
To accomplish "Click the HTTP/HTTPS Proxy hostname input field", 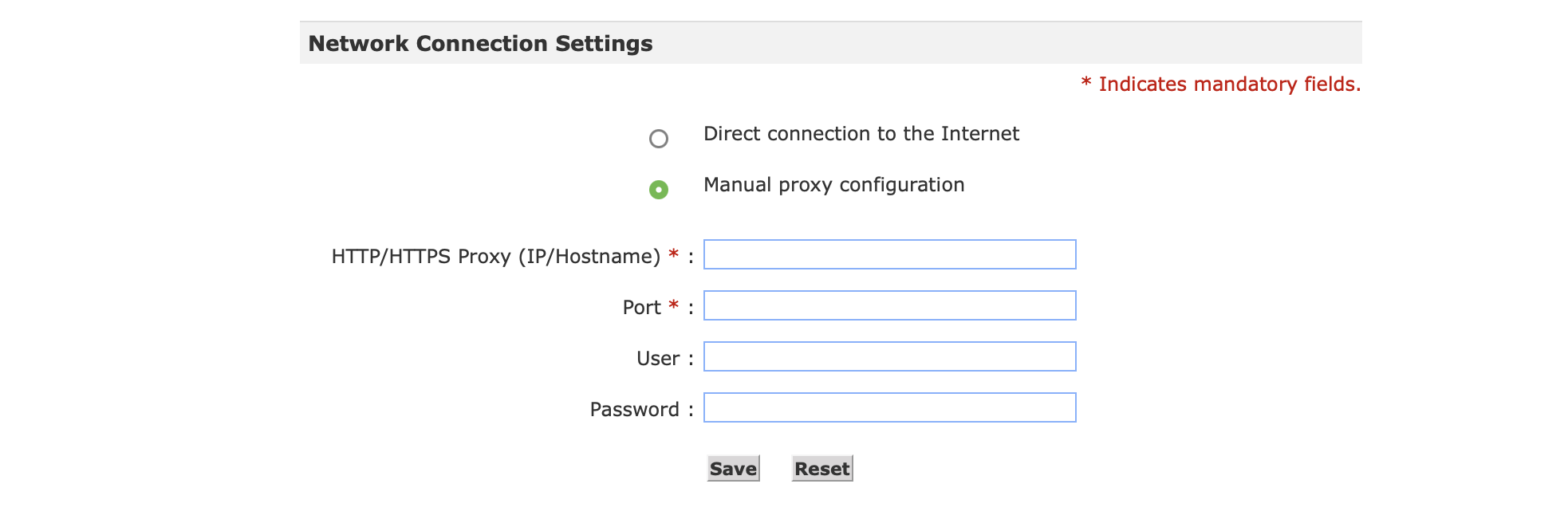I will [x=889, y=254].
